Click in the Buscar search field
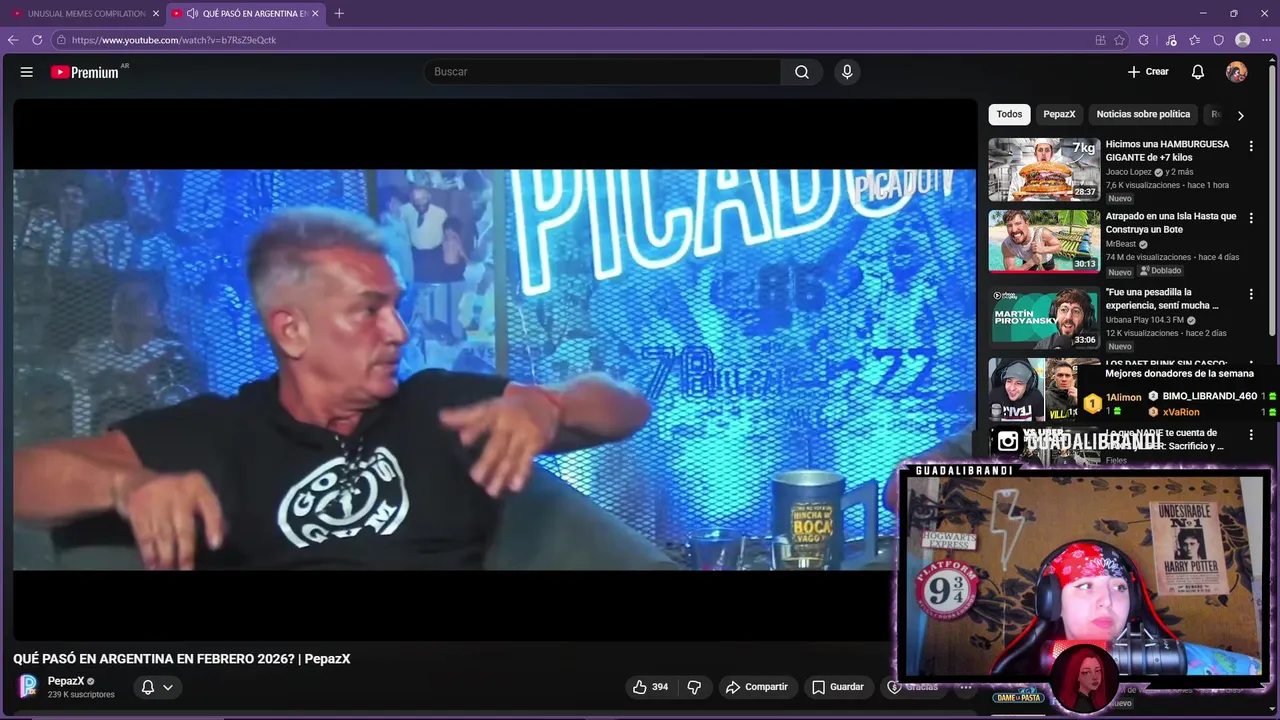This screenshot has height=720, width=1280. pyautogui.click(x=604, y=72)
